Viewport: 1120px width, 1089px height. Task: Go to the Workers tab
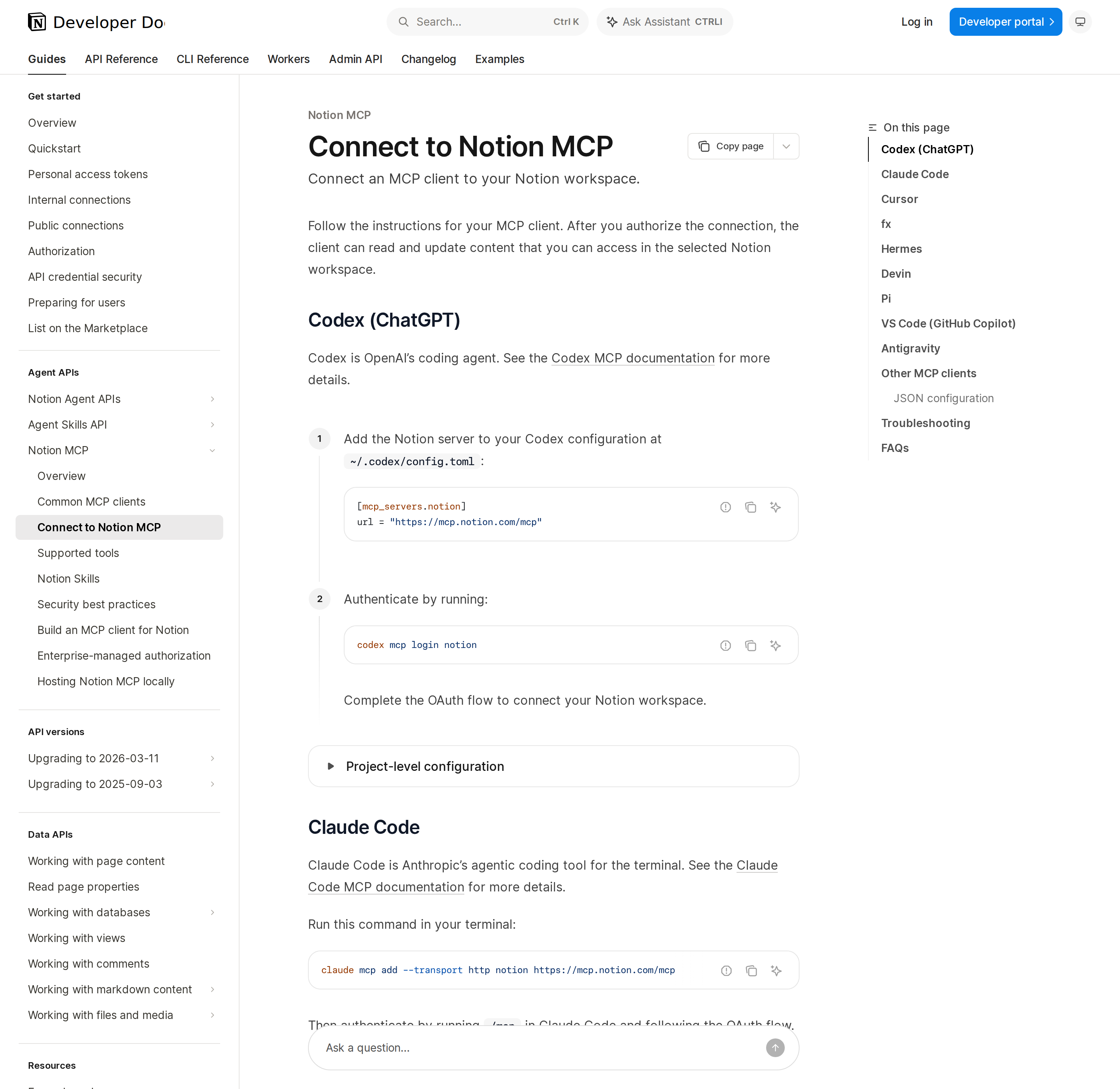[x=288, y=59]
